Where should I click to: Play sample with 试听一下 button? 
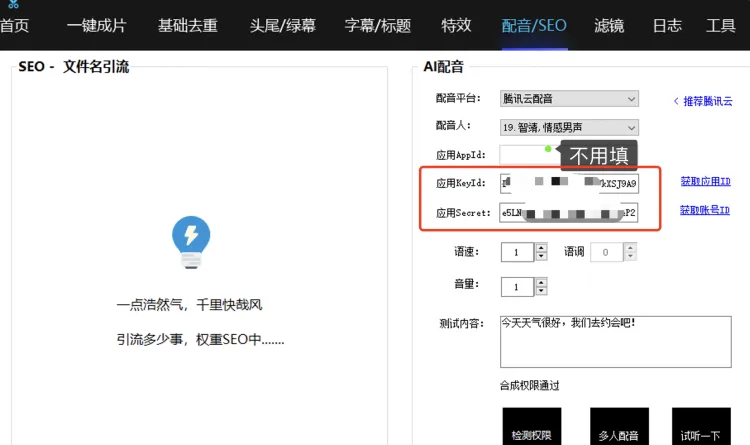click(x=701, y=426)
